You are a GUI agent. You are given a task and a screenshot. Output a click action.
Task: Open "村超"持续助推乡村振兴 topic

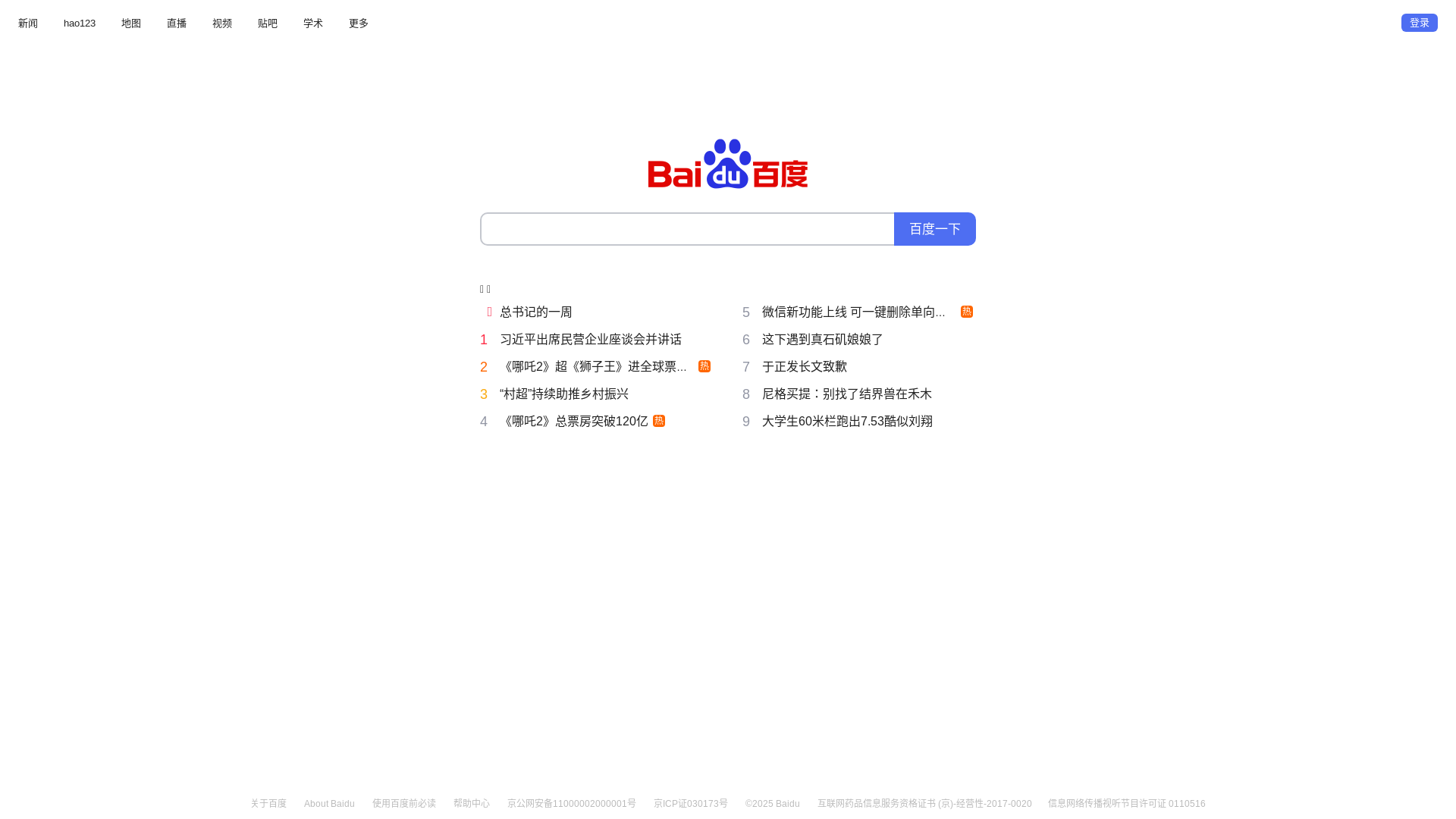564,394
